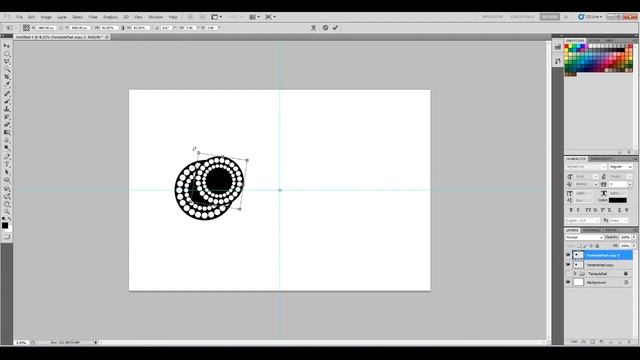Image resolution: width=640 pixels, height=360 pixels.
Task: Click the canvas vertical scrollbar
Action: [x=548, y=190]
